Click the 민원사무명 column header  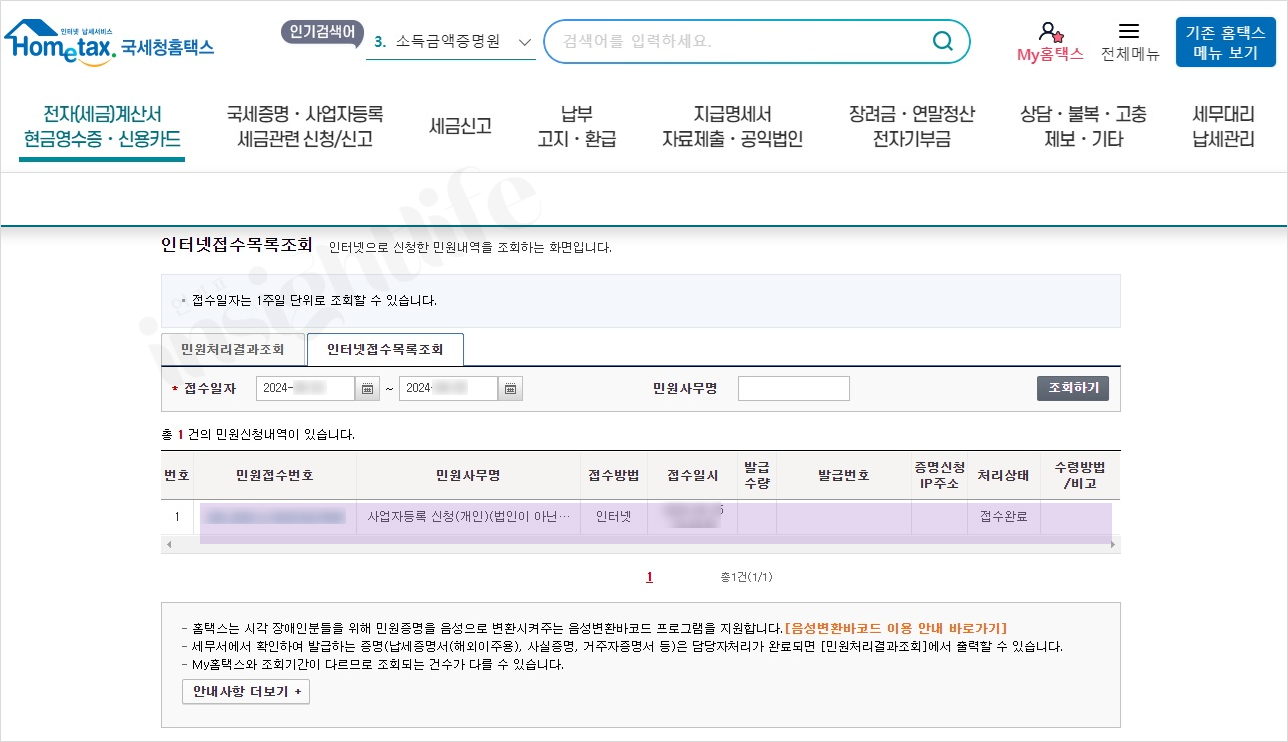coord(468,475)
